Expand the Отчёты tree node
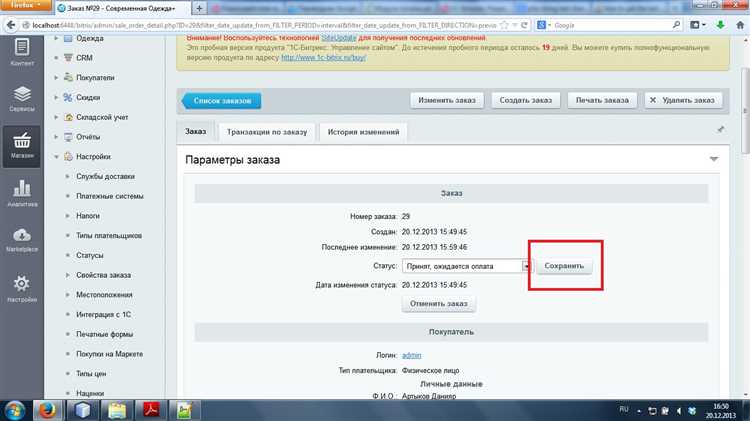The width and height of the screenshot is (750, 421). pyautogui.click(x=56, y=137)
